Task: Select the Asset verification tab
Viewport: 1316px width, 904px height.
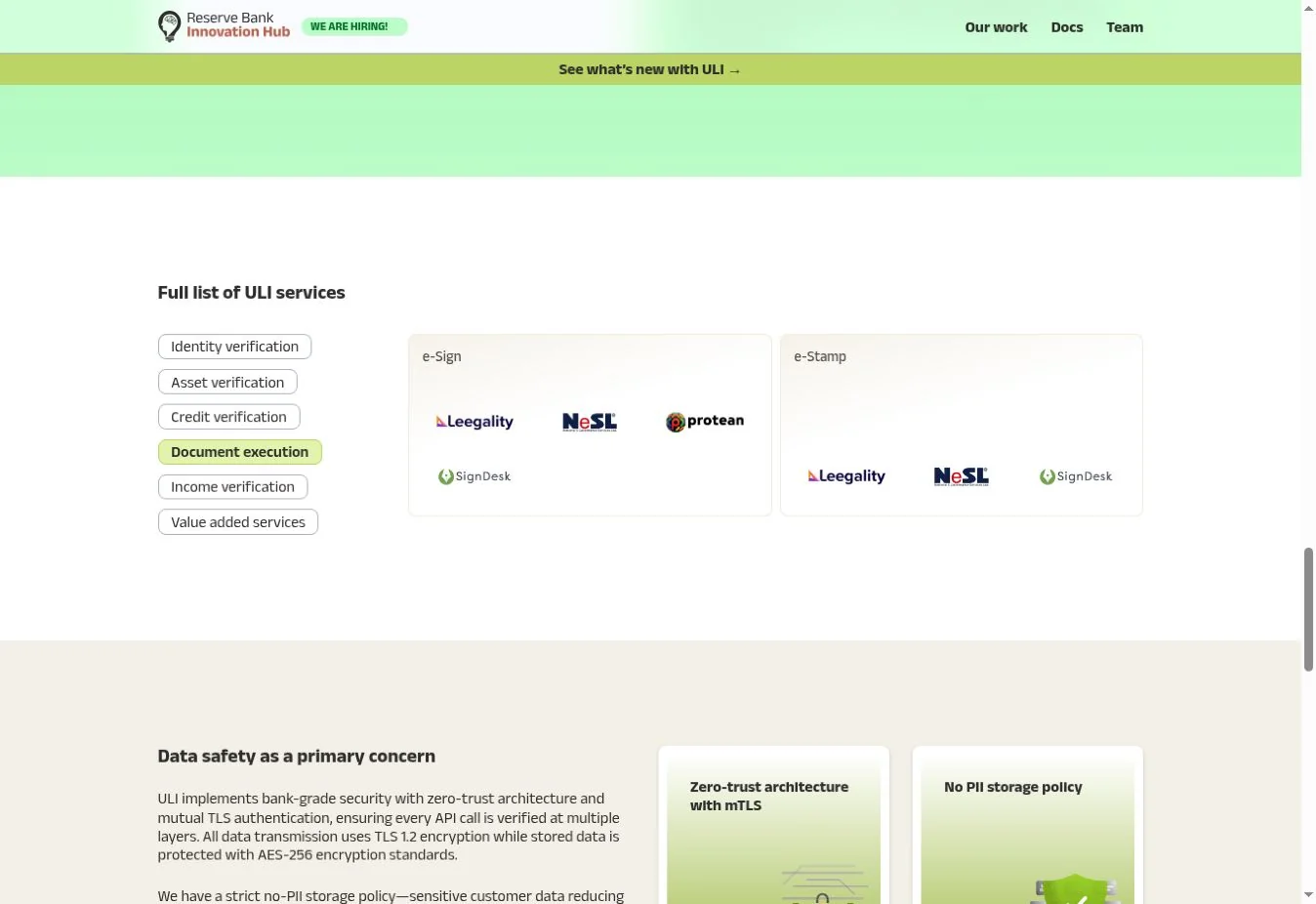Action: pos(227,383)
